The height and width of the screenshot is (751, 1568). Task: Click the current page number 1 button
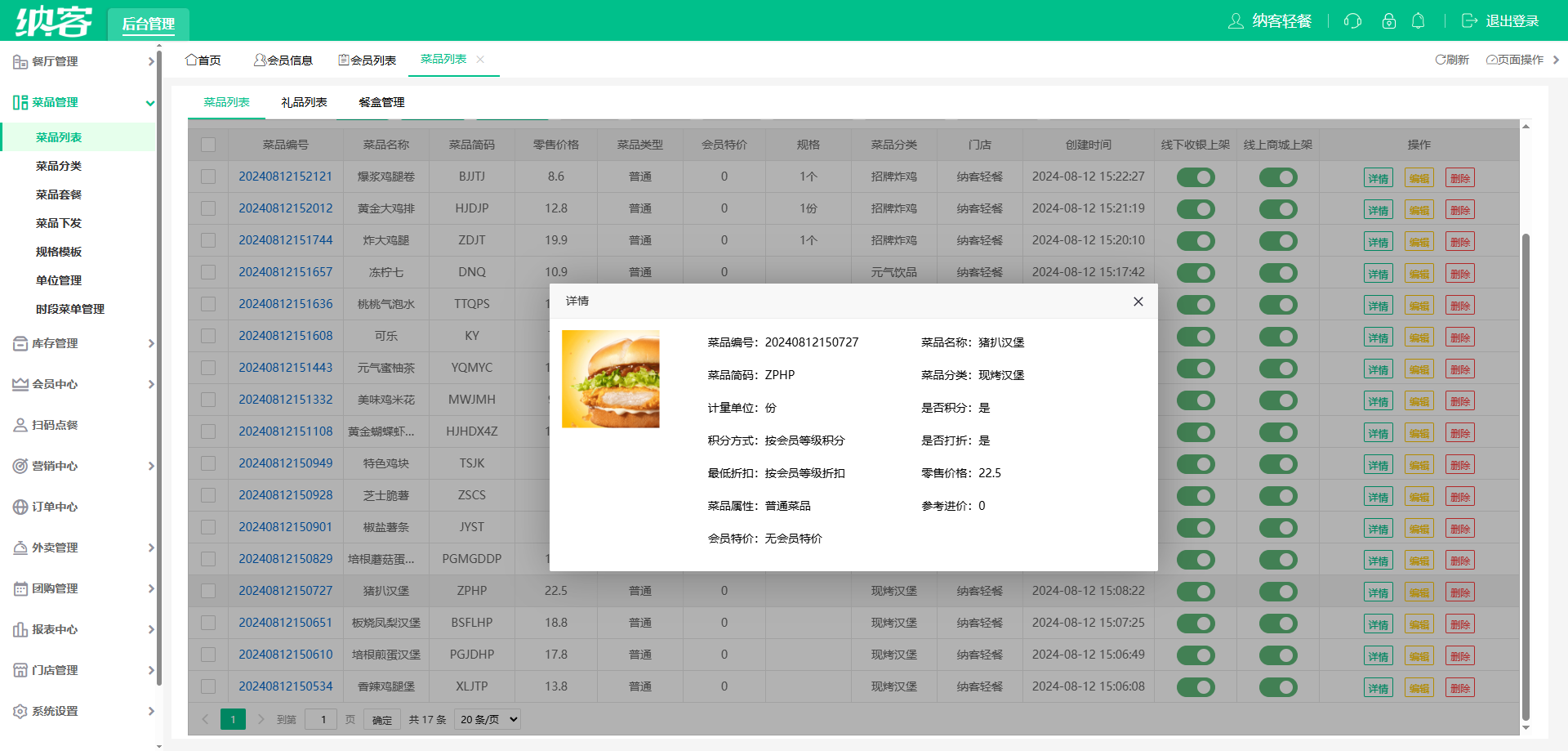[233, 719]
